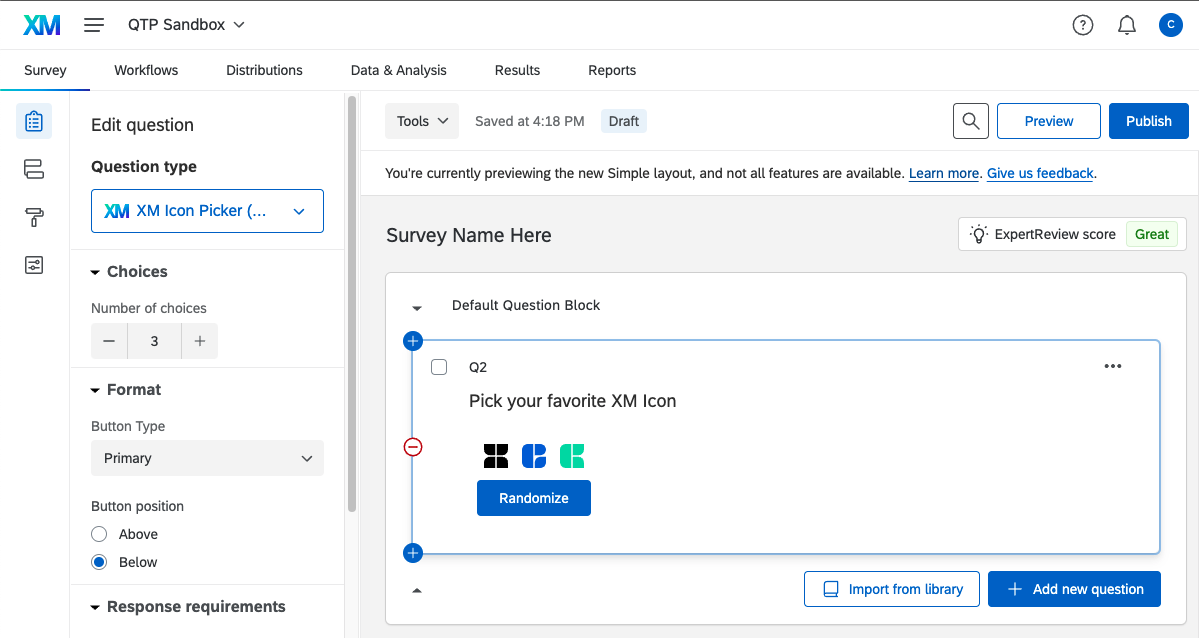Switch to the Workflows tab
The width and height of the screenshot is (1199, 638).
pyautogui.click(x=146, y=70)
